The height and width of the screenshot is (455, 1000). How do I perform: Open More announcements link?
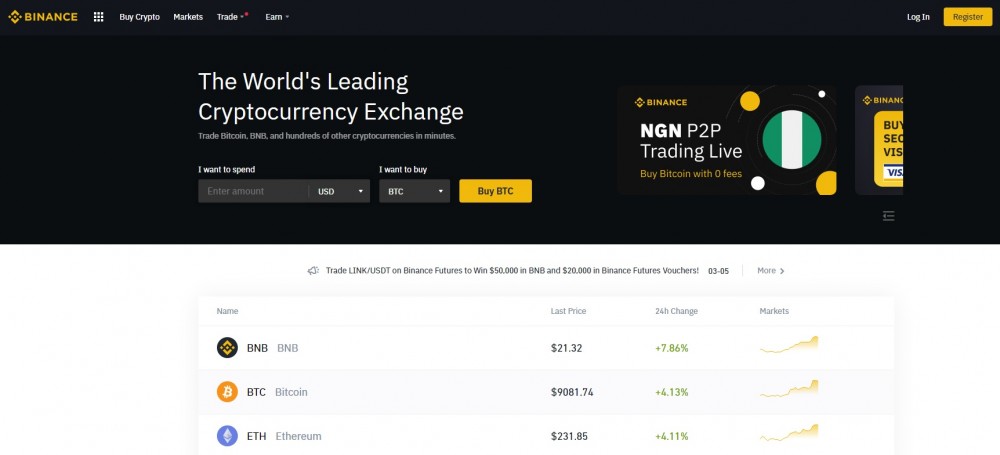770,271
